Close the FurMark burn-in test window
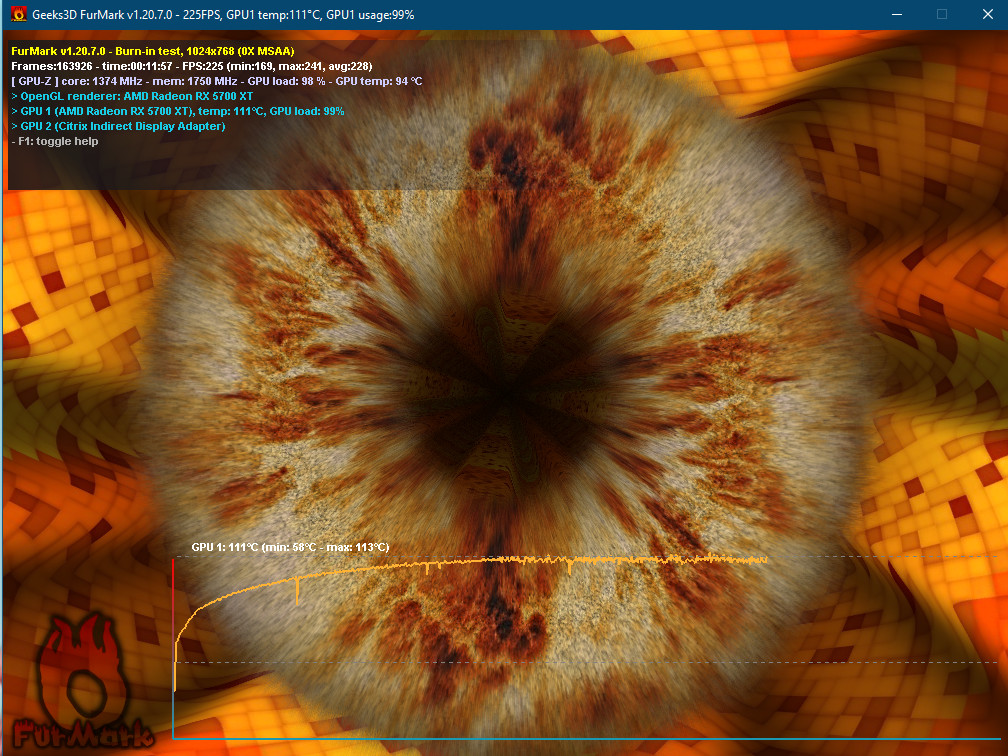The image size is (1008, 756). pyautogui.click(x=987, y=15)
